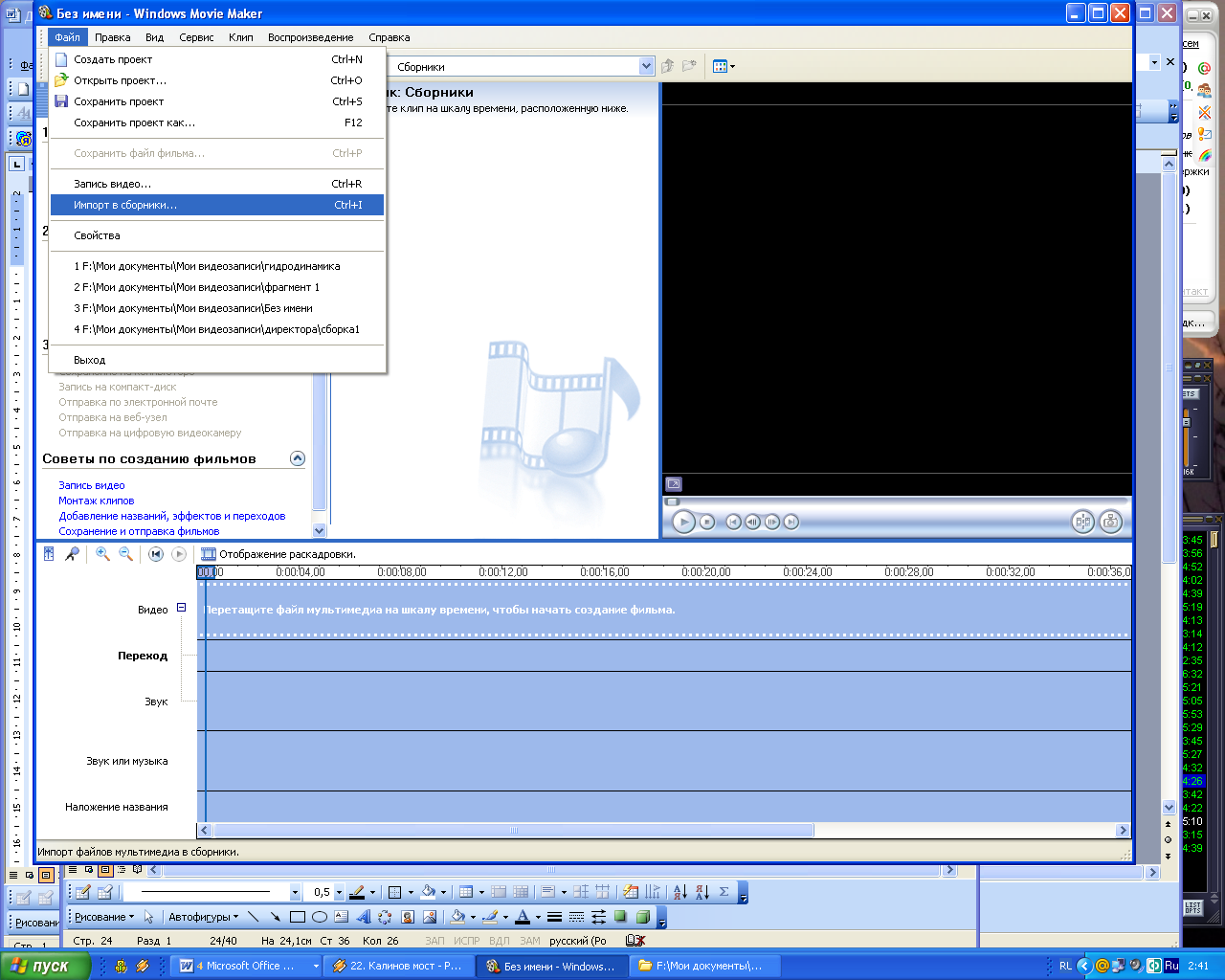Image resolution: width=1225 pixels, height=980 pixels.
Task: Open the Сборники collection dropdown
Action: coord(646,66)
